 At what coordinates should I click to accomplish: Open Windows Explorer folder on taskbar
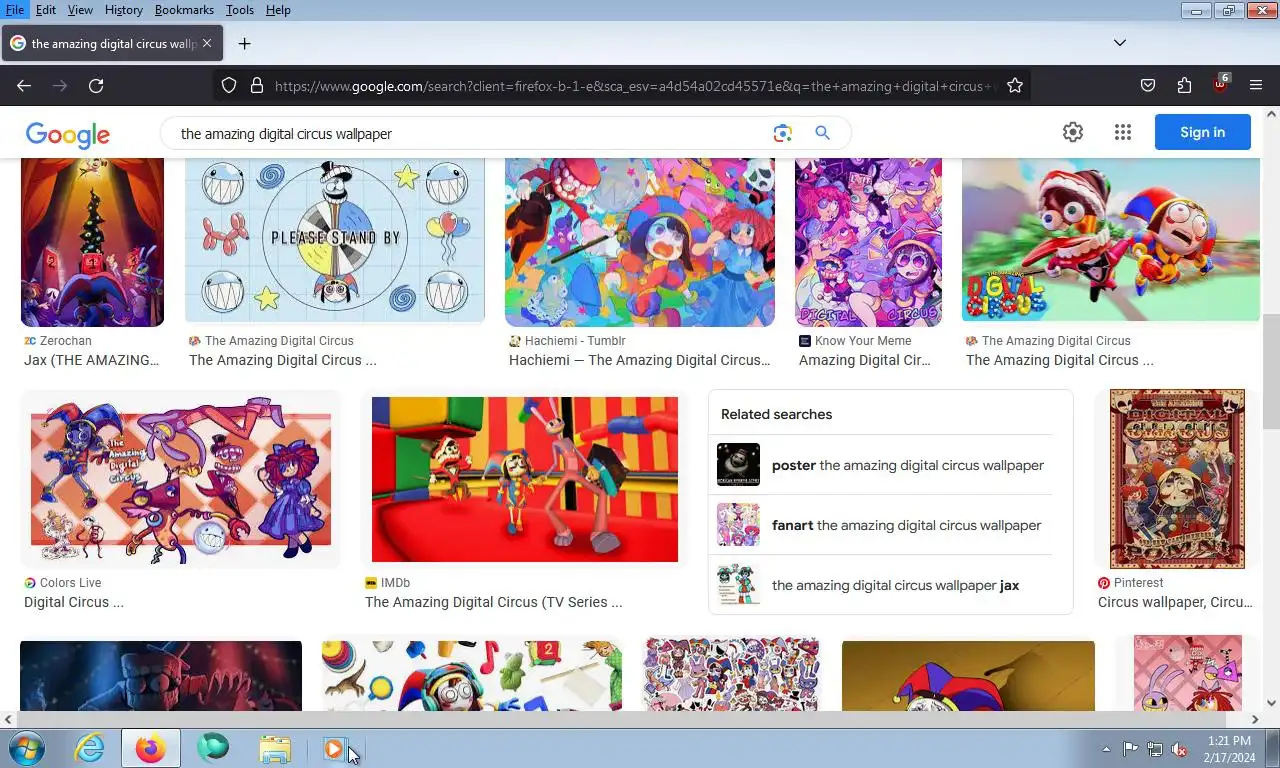point(275,748)
